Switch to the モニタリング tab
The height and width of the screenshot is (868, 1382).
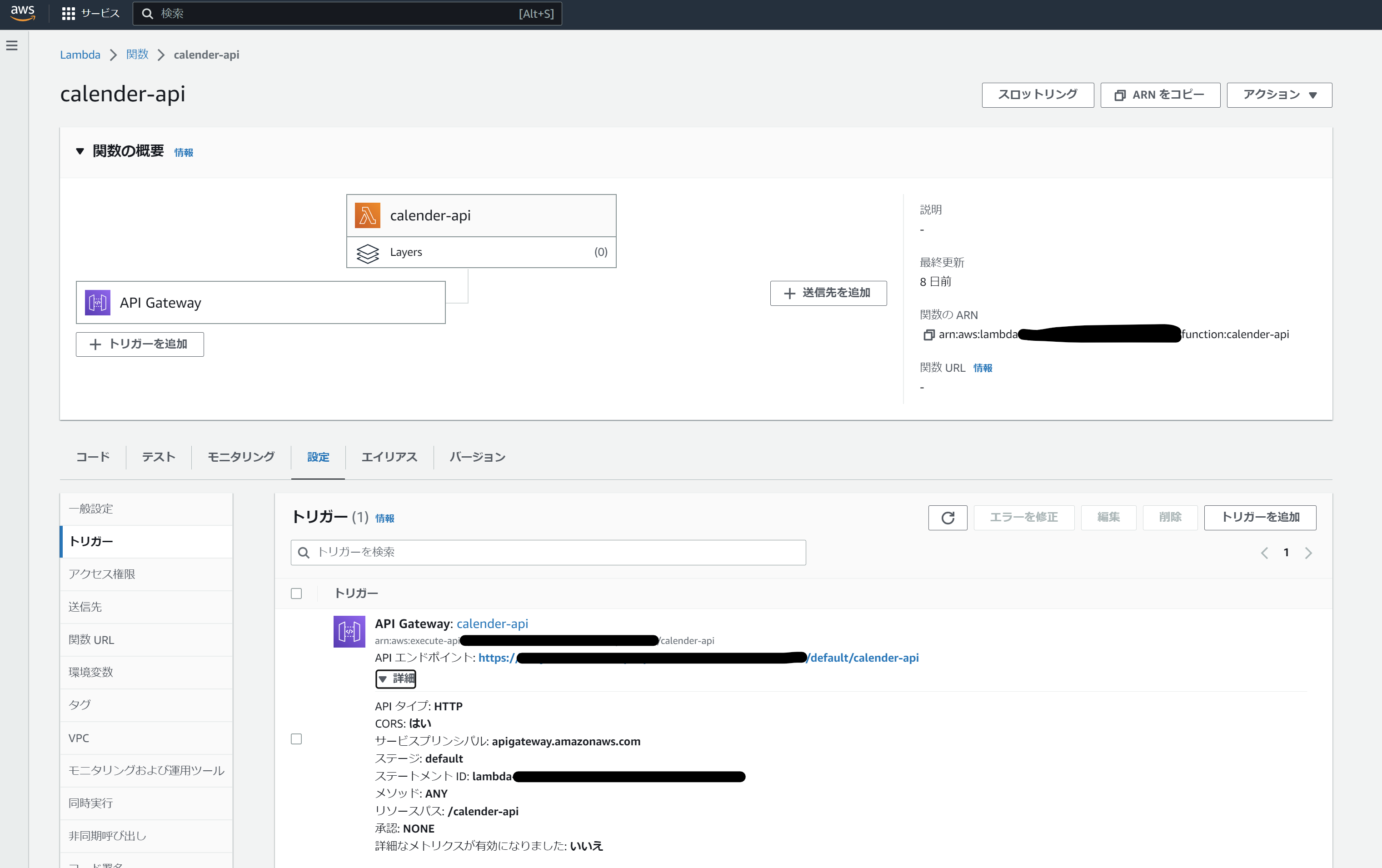241,457
